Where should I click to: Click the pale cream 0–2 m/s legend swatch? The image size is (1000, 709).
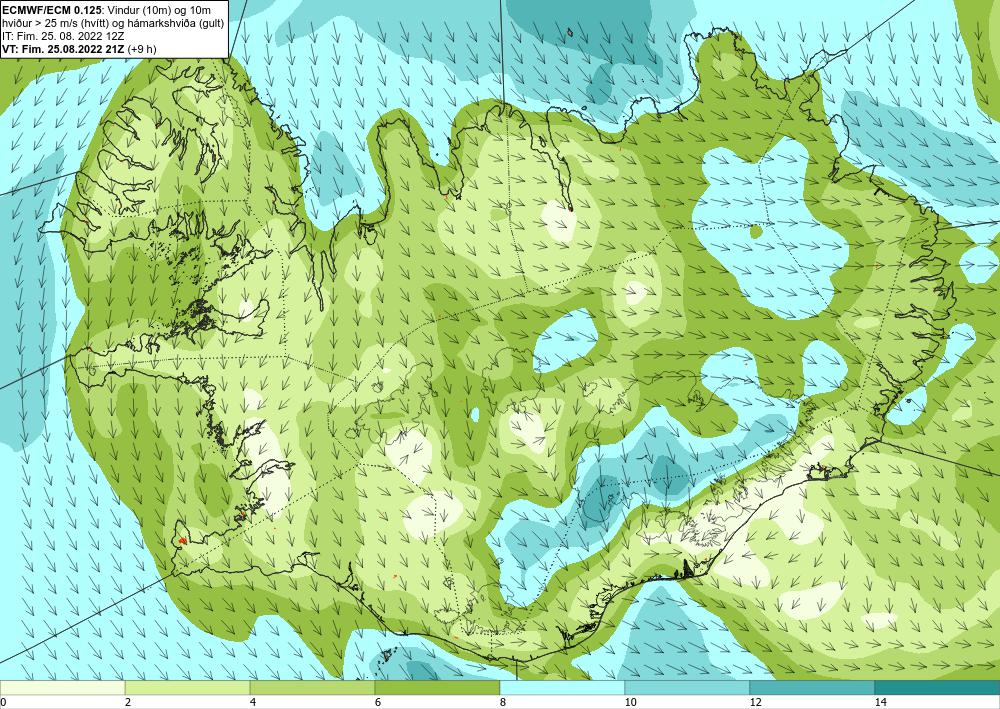[62, 687]
